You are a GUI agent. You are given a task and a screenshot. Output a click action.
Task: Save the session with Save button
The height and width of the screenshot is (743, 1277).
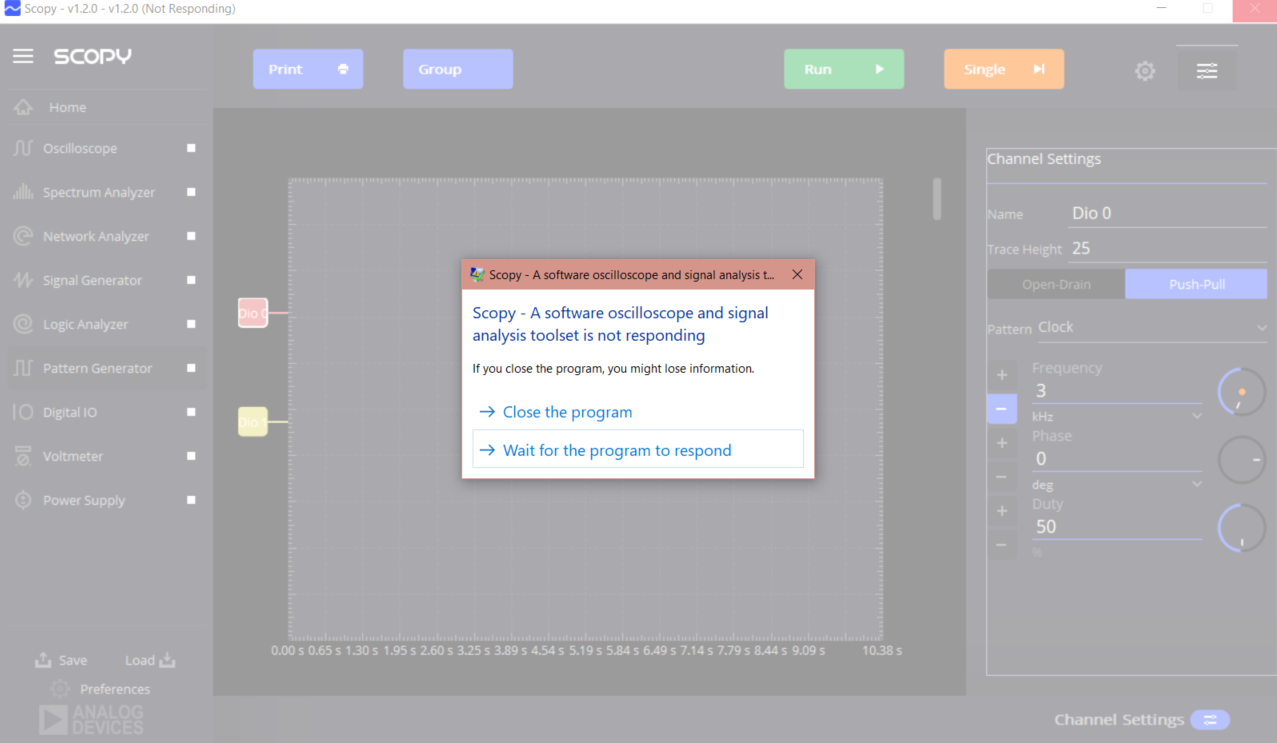click(61, 660)
